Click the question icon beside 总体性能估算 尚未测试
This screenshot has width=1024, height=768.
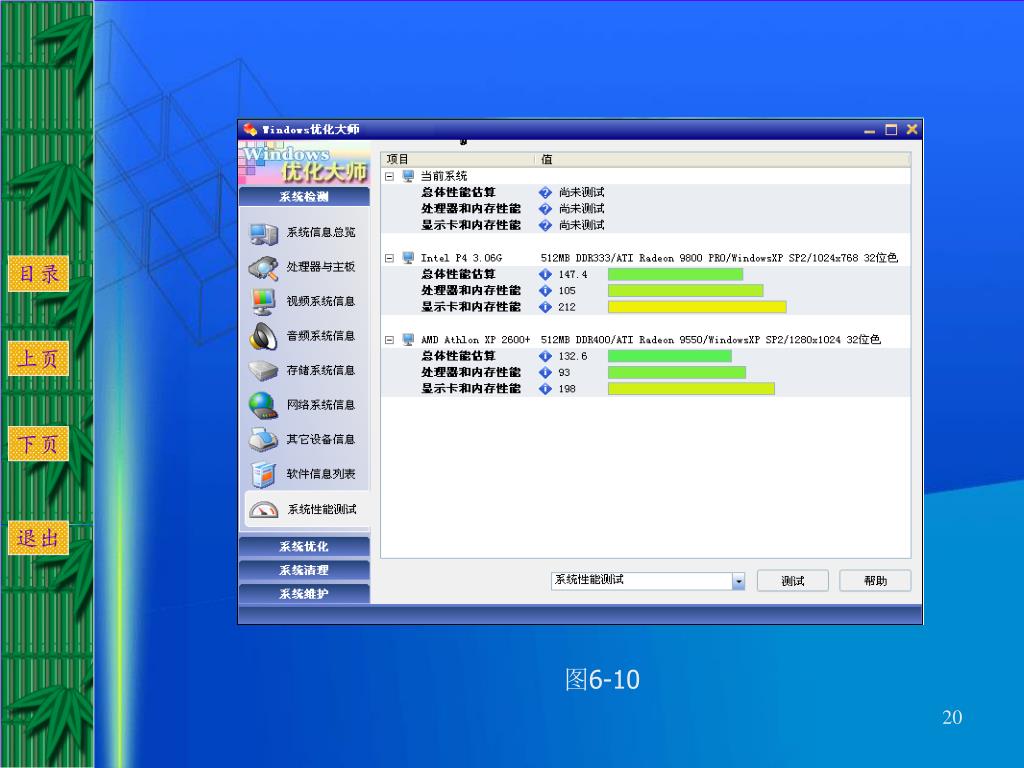click(x=545, y=193)
